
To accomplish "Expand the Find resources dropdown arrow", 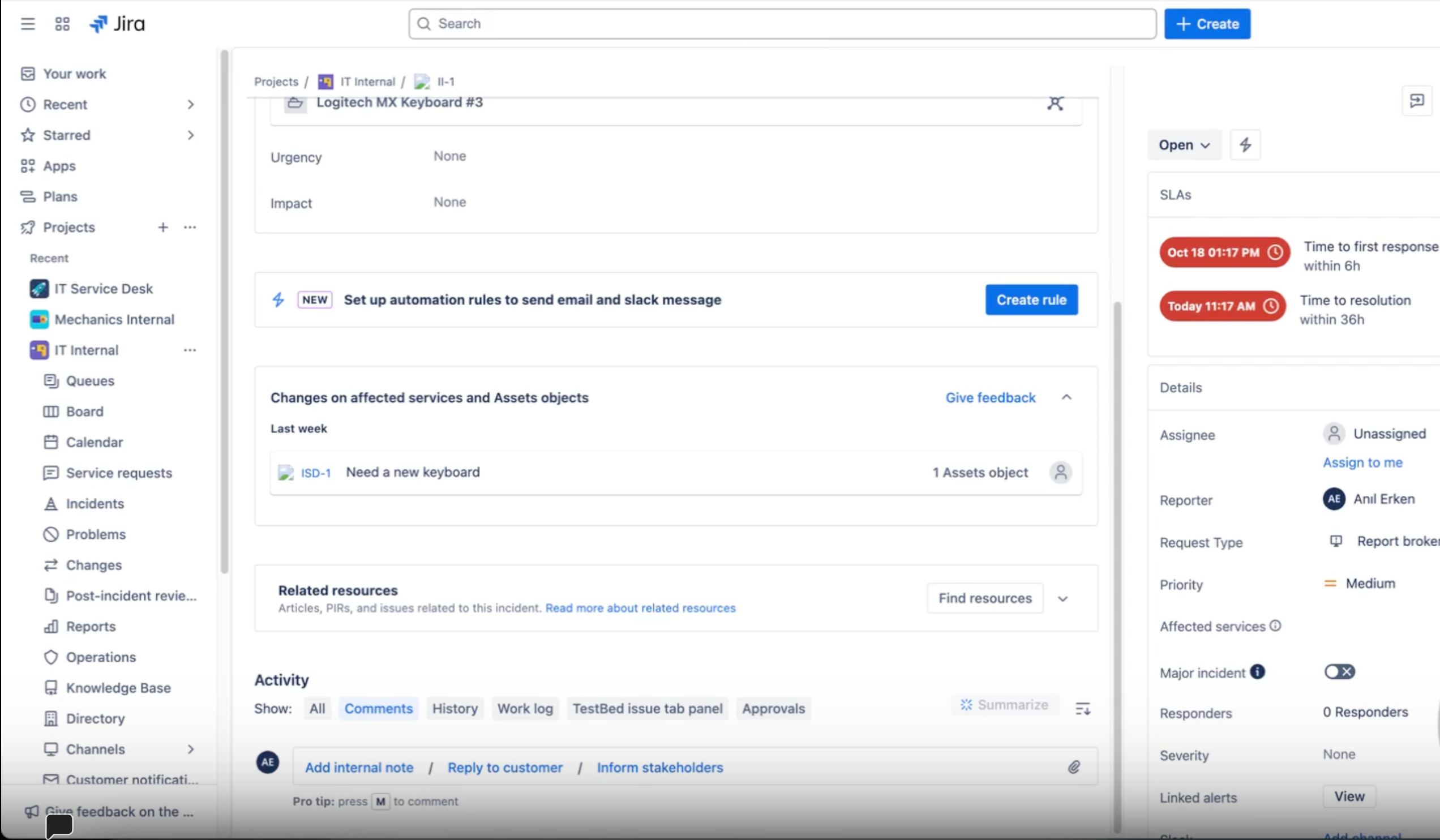I will click(x=1063, y=599).
